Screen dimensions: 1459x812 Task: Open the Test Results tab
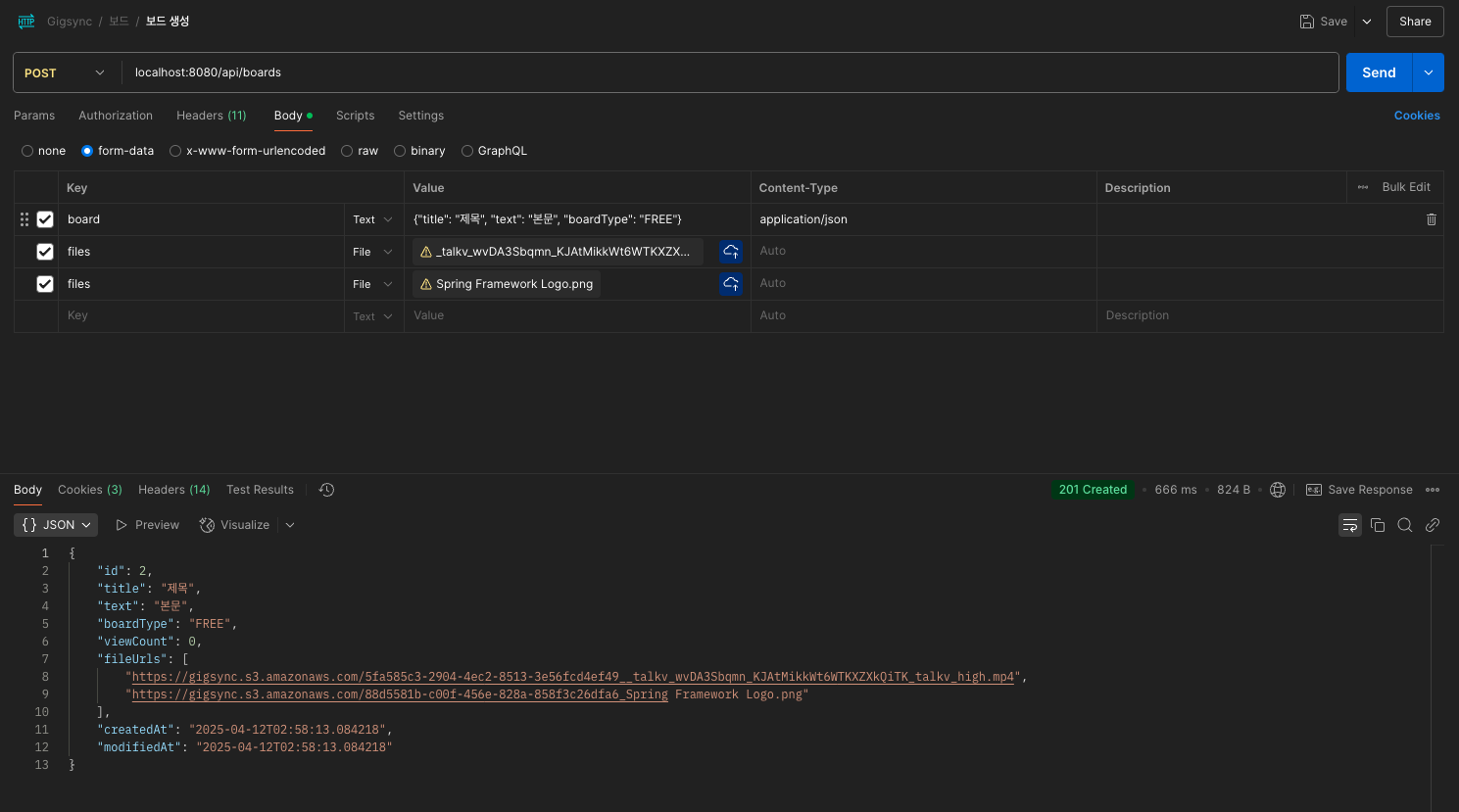point(260,490)
